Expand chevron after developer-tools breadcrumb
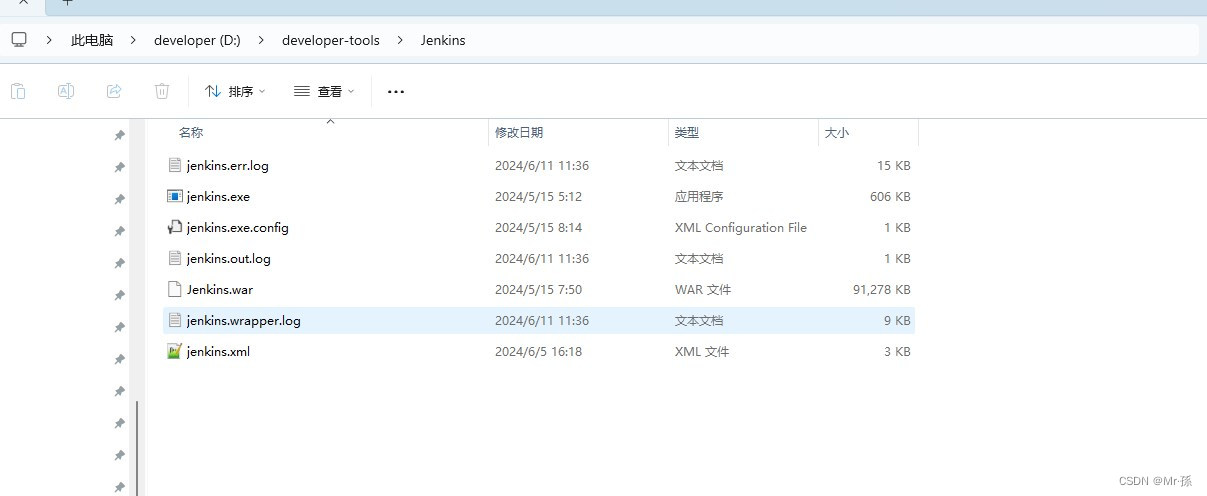This screenshot has height=496, width=1207. 399,40
